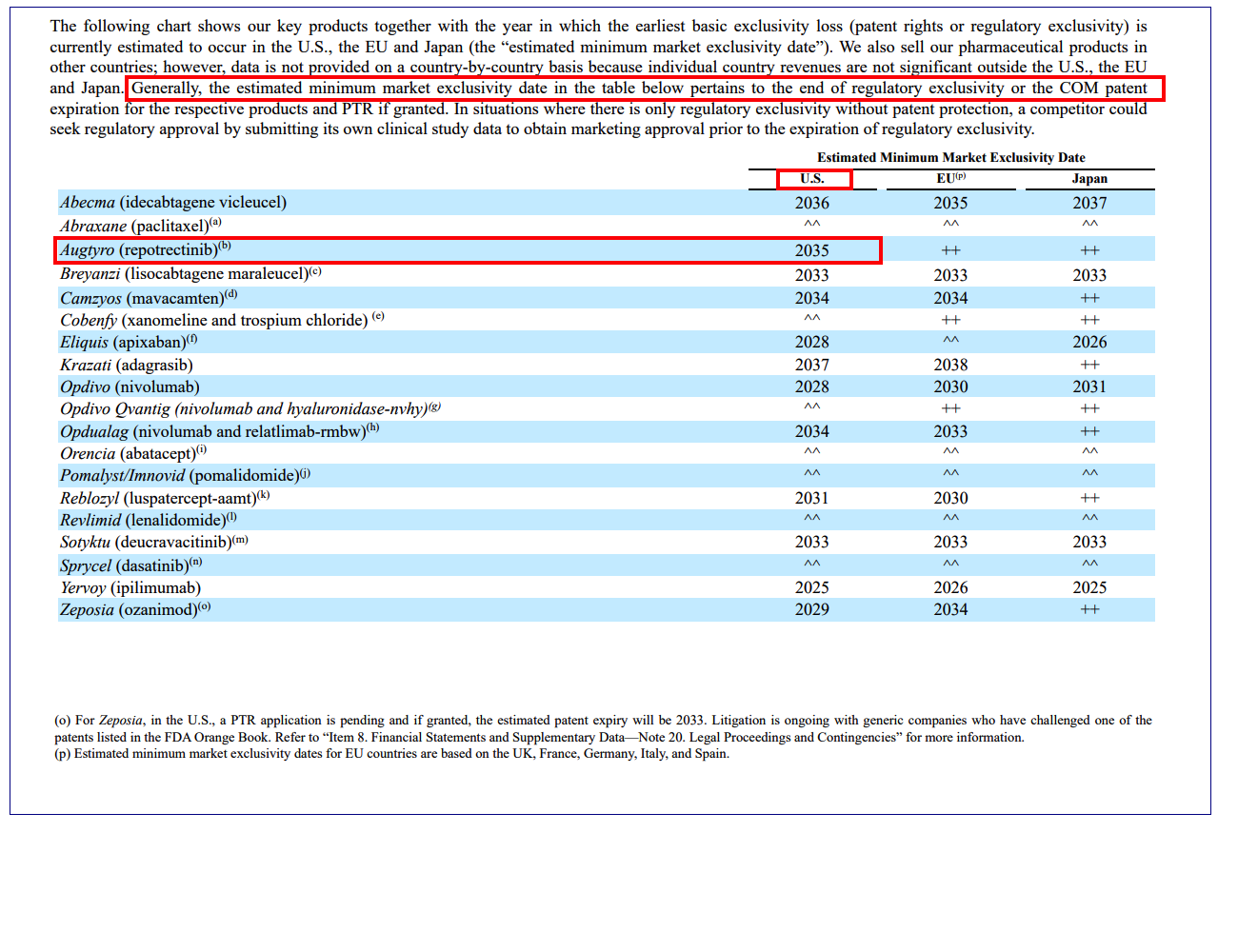
Task: Click footnote (p) about EU countries
Action: 391,754
